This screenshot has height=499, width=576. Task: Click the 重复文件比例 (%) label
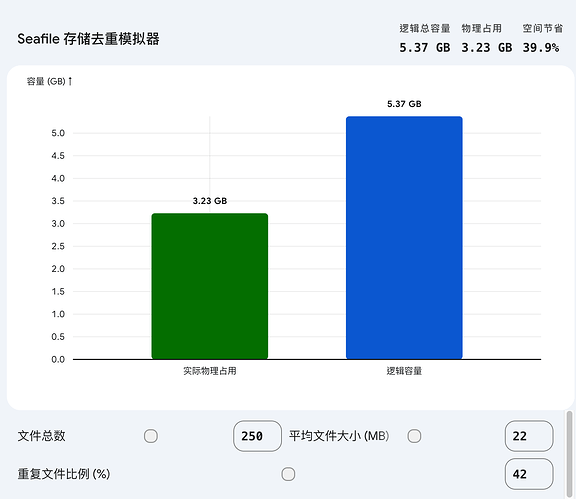pyautogui.click(x=64, y=474)
